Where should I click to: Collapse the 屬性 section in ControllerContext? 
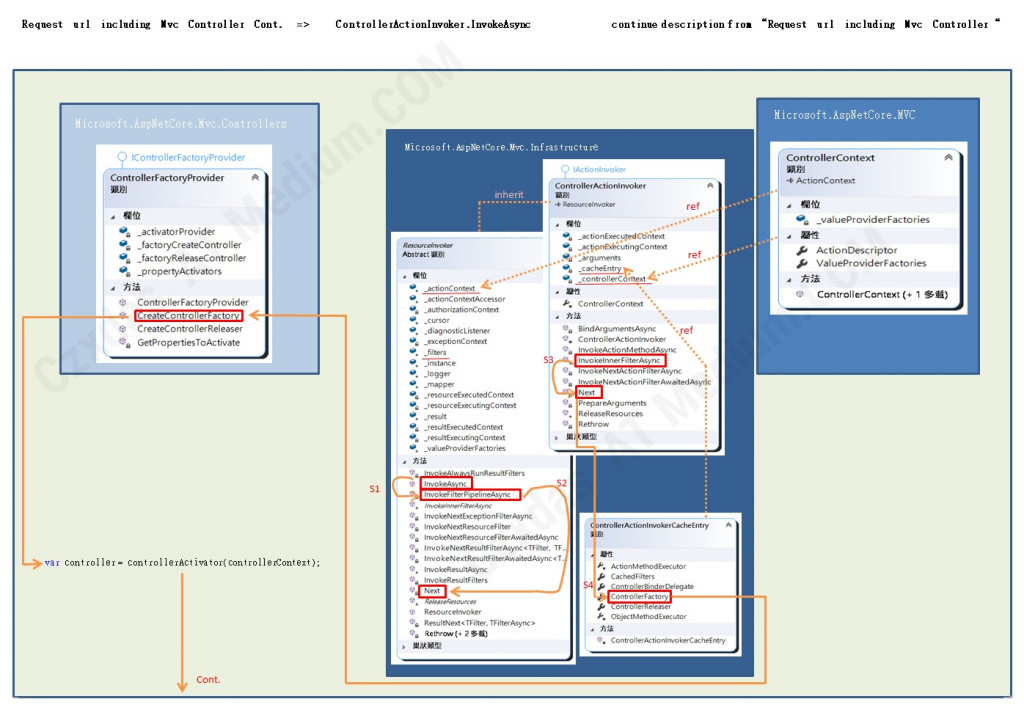(x=789, y=236)
